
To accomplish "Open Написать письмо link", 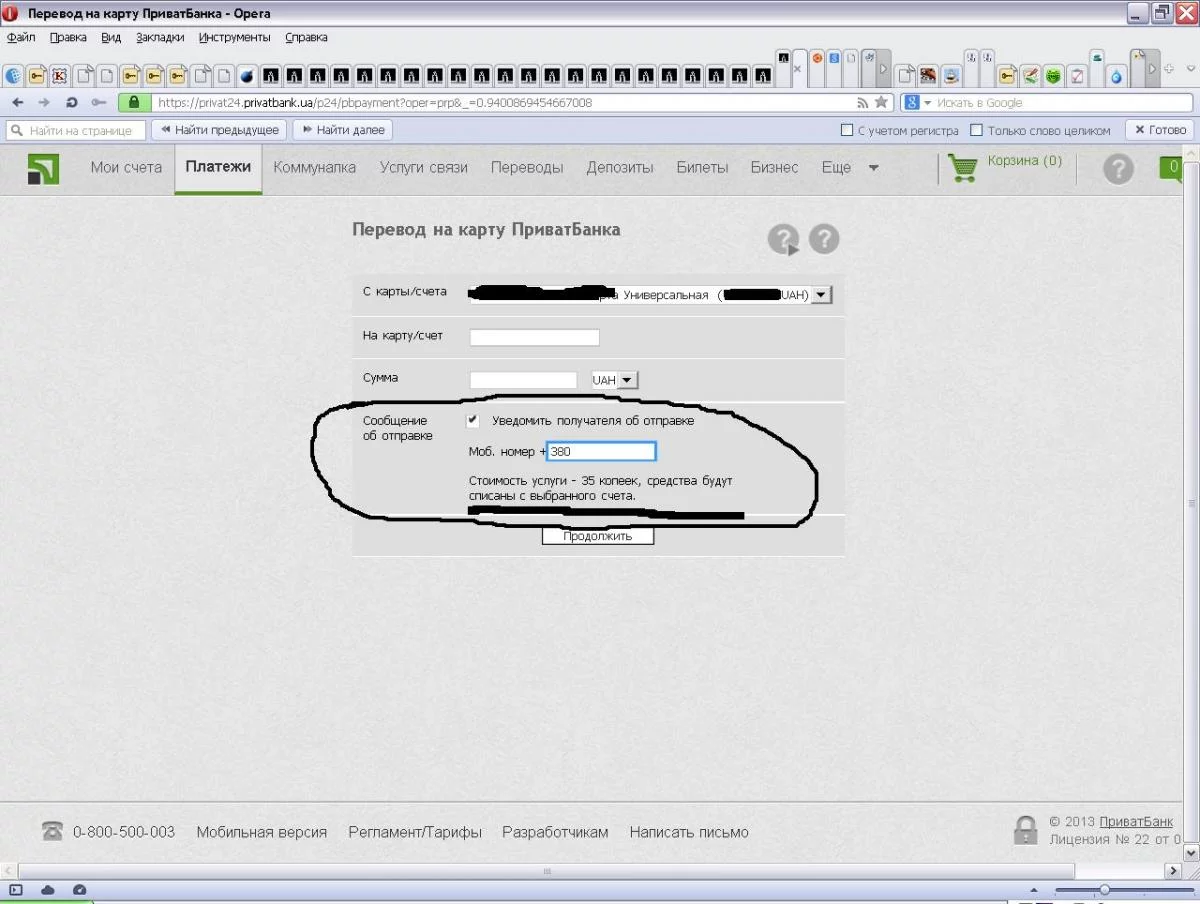I will (689, 832).
